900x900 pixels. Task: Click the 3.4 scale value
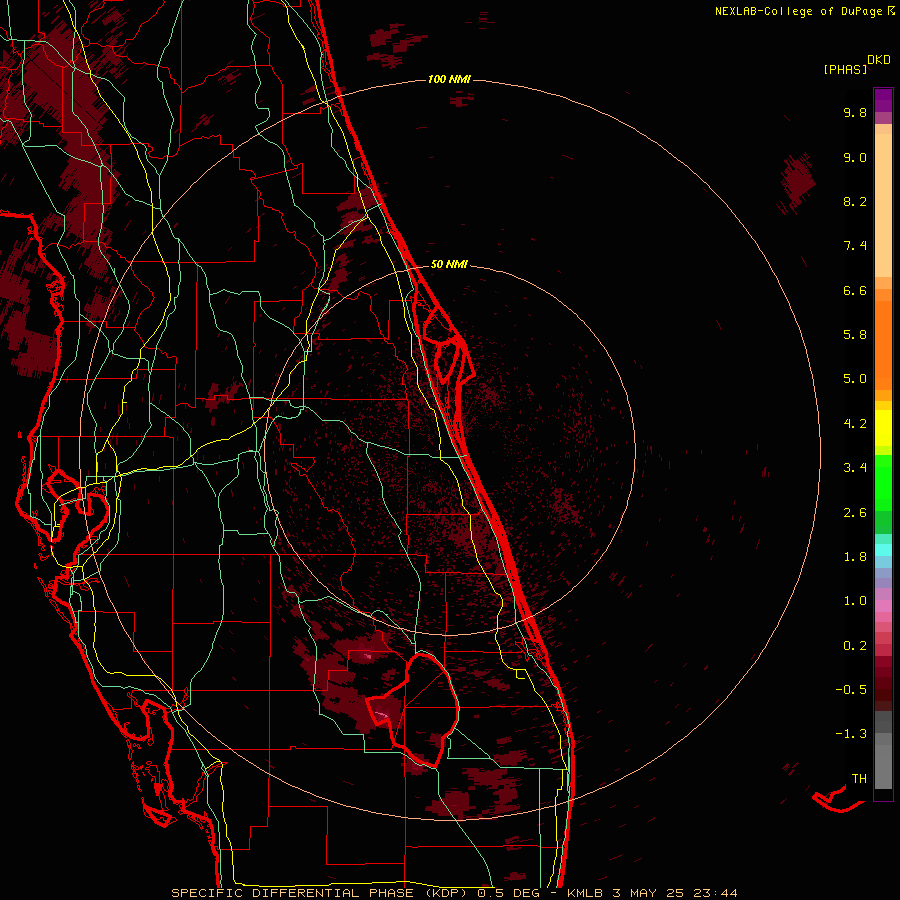[x=855, y=468]
